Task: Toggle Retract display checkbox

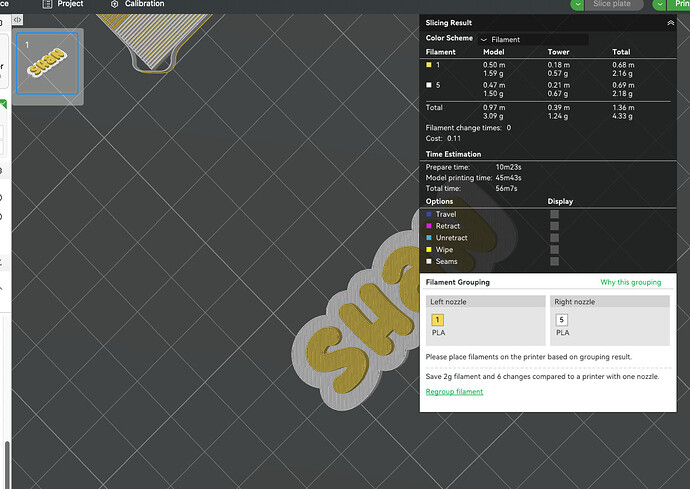Action: [554, 226]
